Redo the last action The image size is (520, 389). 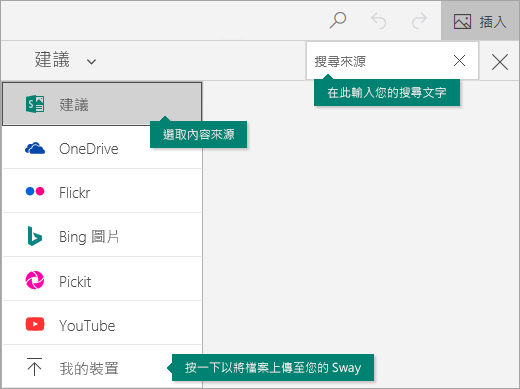tap(419, 21)
